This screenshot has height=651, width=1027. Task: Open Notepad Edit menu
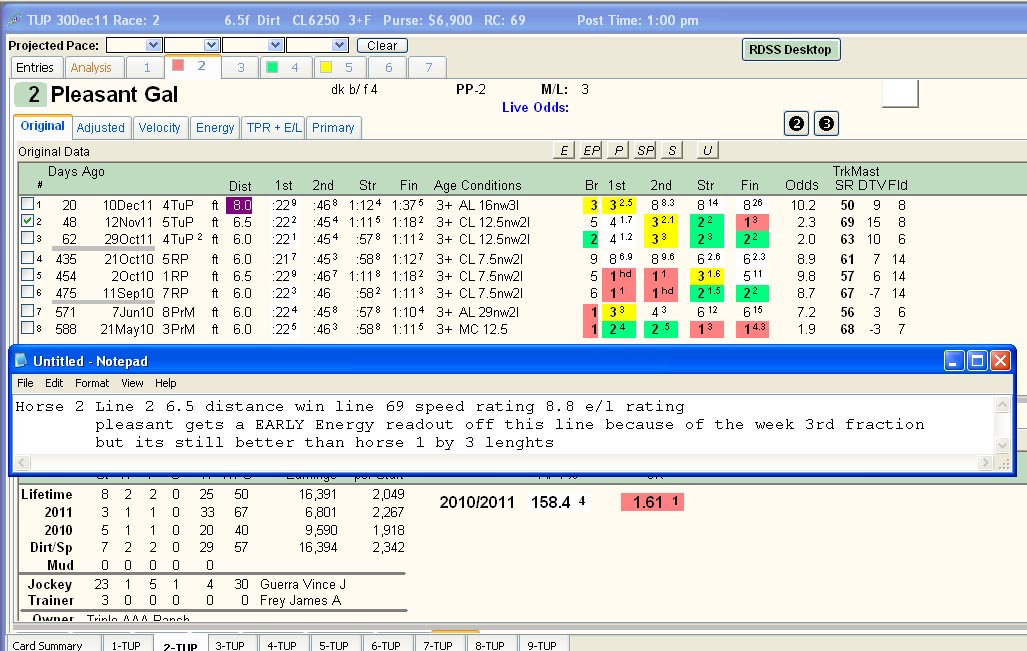tap(54, 383)
